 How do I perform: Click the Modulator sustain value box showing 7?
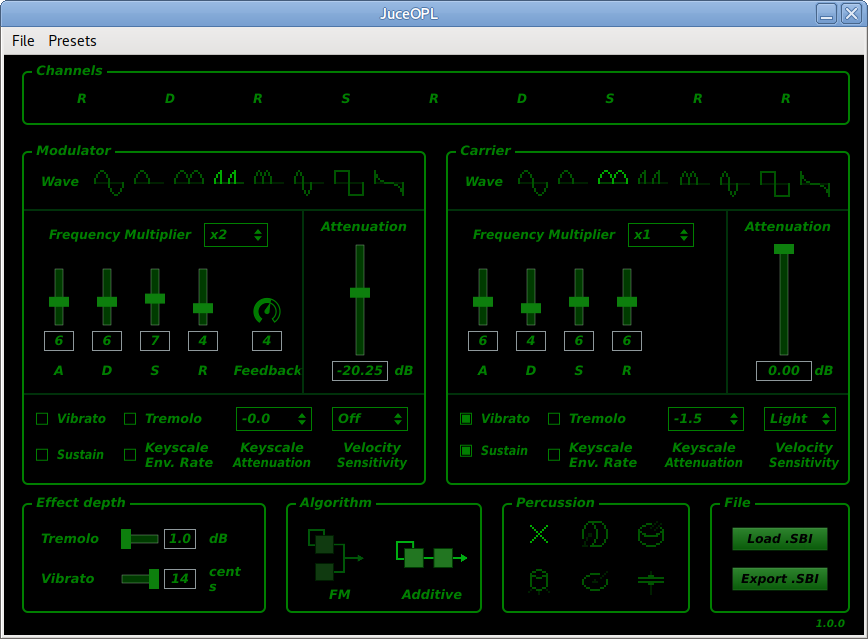(x=155, y=341)
